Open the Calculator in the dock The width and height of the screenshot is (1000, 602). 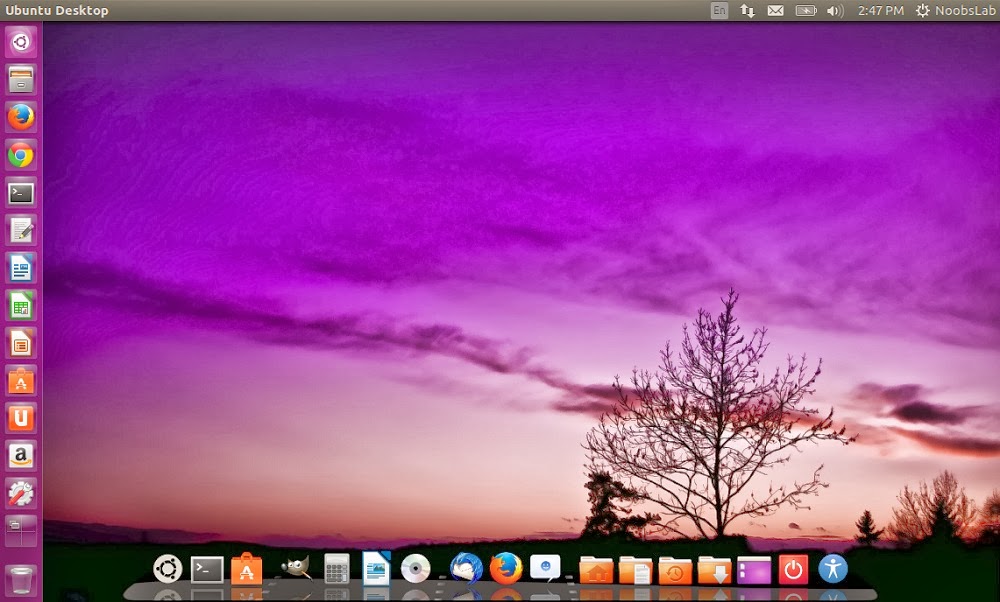[337, 569]
